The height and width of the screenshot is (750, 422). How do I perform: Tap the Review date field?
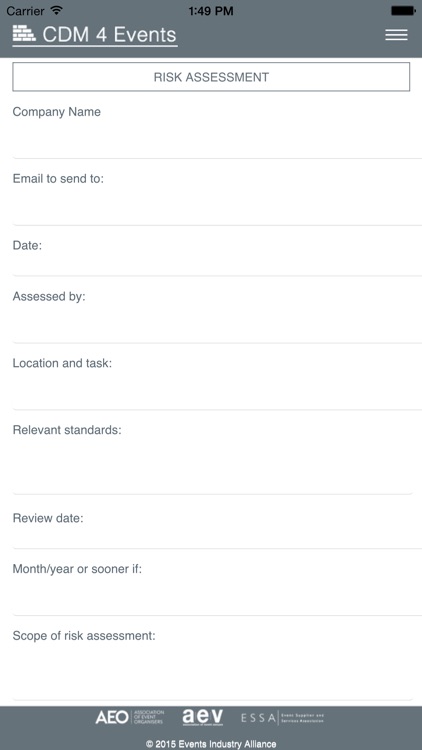click(217, 538)
